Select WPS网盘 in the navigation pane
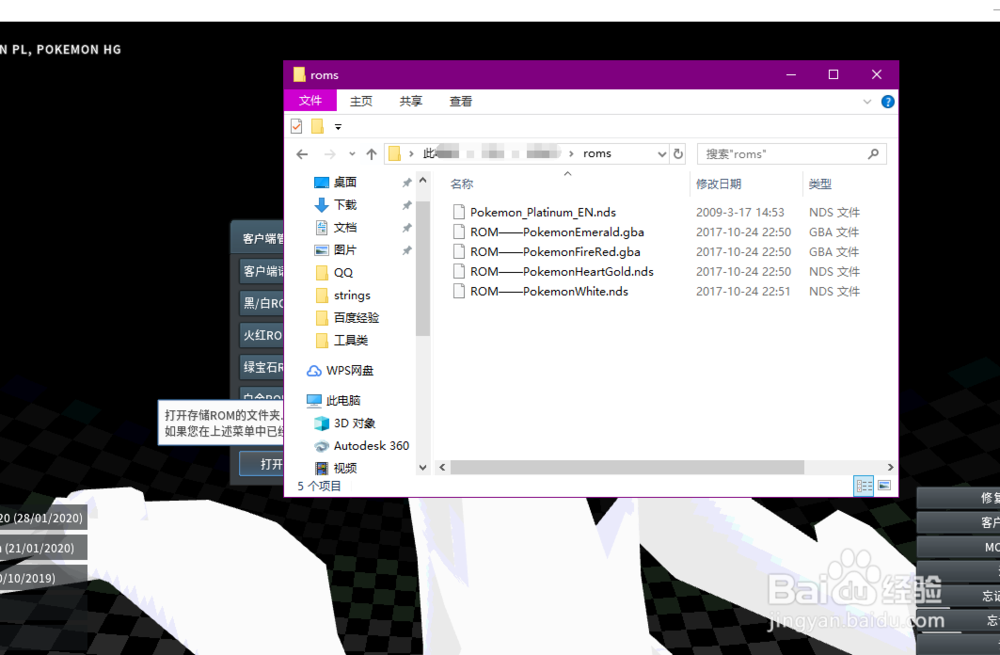This screenshot has height=655, width=1000. 349,371
